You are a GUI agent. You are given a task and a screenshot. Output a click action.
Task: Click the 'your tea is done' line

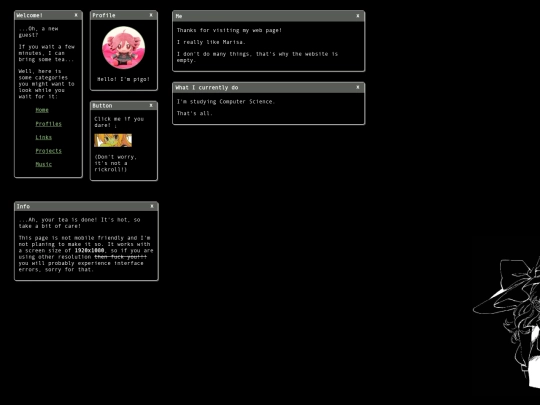(80, 223)
